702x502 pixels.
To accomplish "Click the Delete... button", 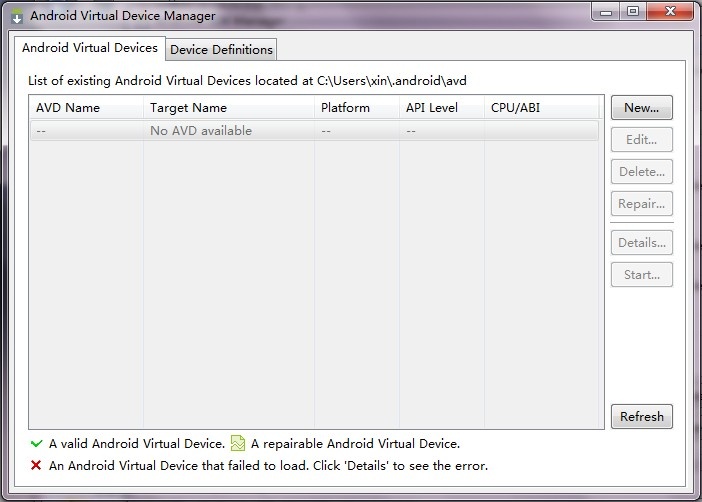I will [641, 171].
